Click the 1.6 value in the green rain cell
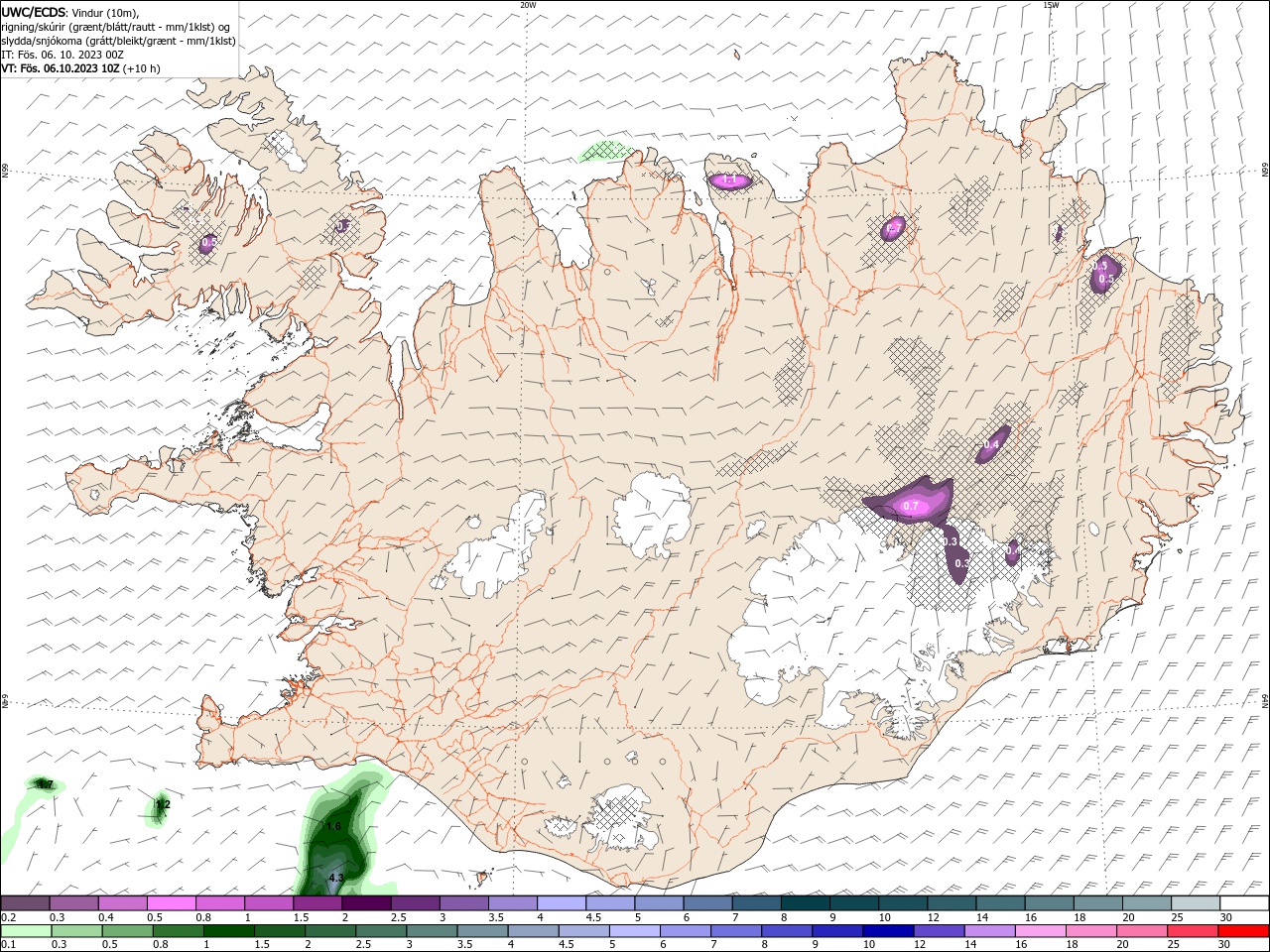Image resolution: width=1270 pixels, height=952 pixels. (333, 826)
